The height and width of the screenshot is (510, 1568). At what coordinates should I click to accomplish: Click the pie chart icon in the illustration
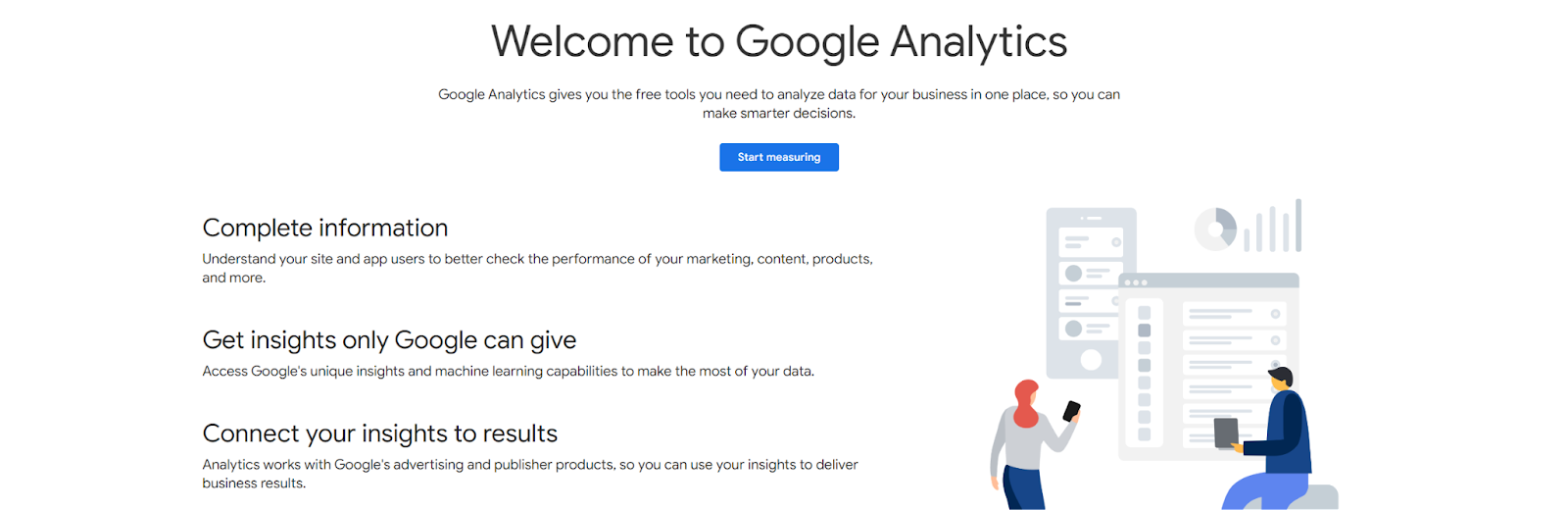[1215, 229]
